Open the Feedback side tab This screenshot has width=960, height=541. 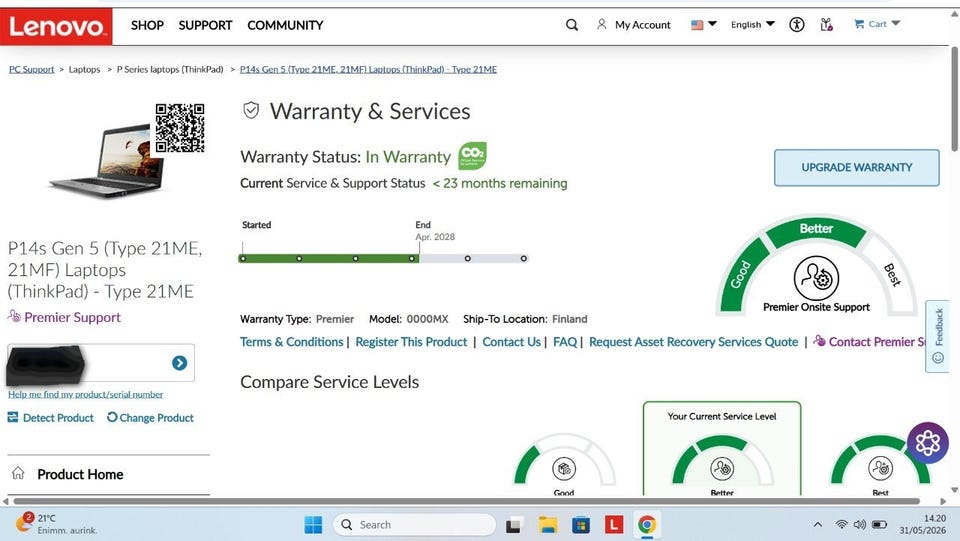937,336
